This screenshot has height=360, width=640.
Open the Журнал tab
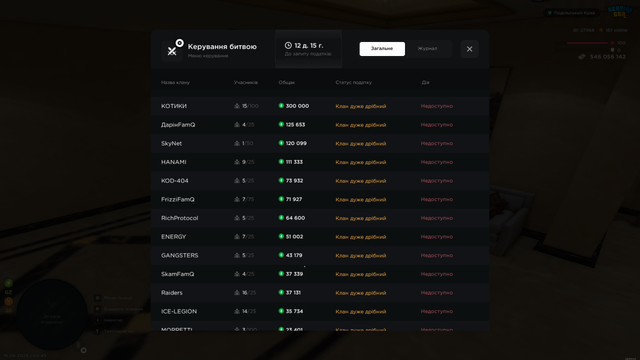427,49
